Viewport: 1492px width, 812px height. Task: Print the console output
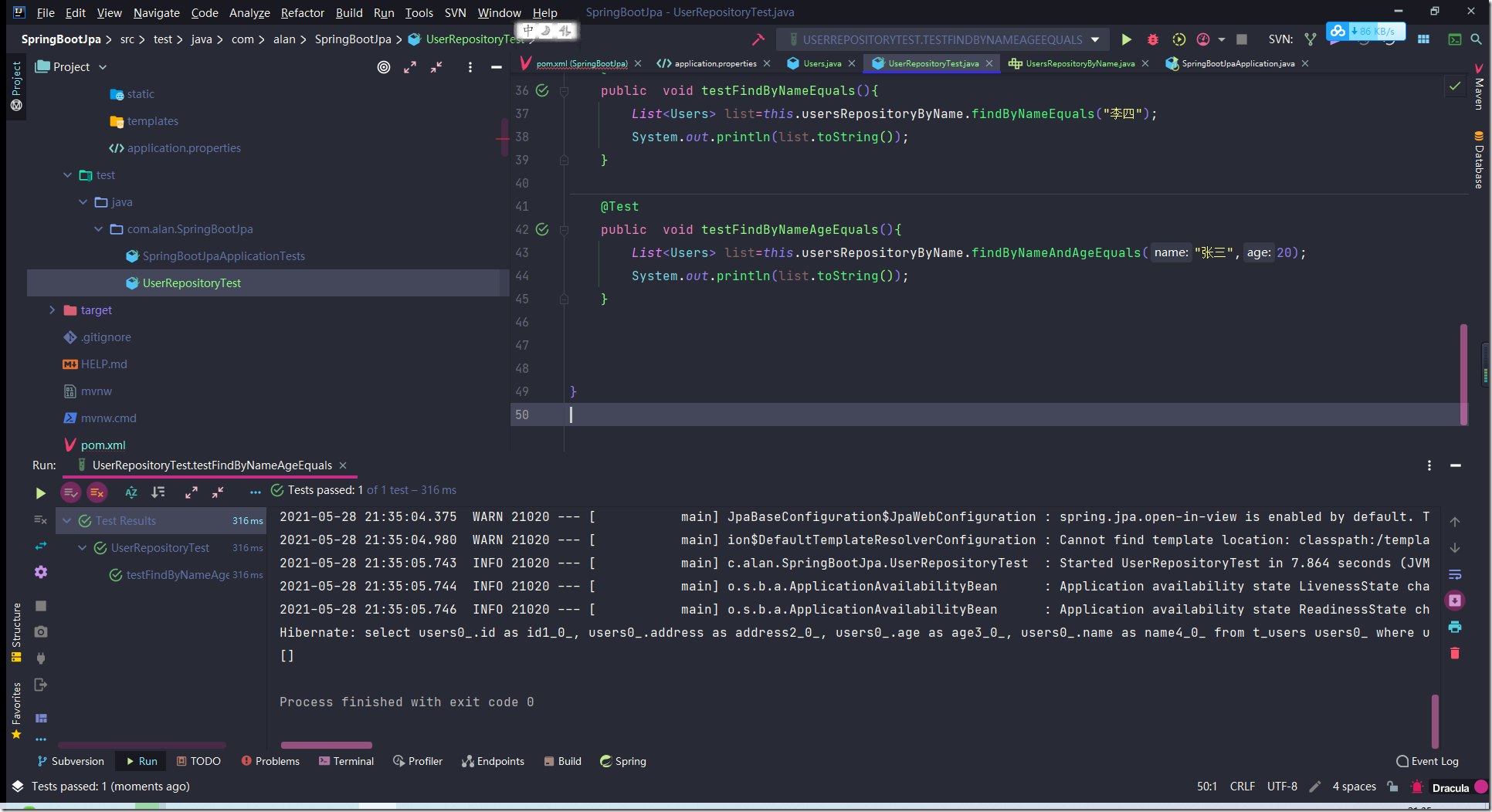pyautogui.click(x=1455, y=627)
